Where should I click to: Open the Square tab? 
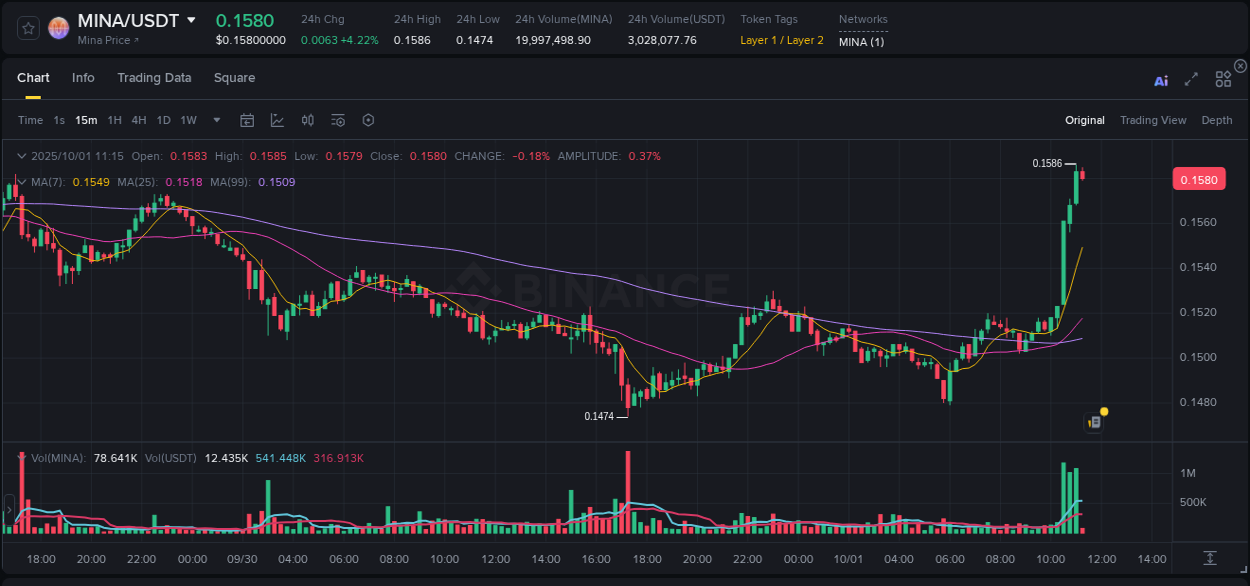pyautogui.click(x=235, y=78)
